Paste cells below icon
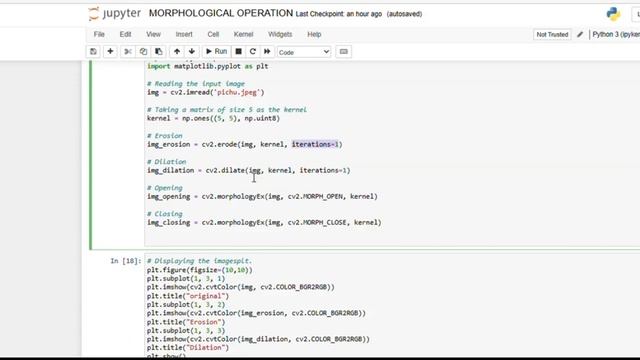This screenshot has width=640, height=360. click(159, 51)
